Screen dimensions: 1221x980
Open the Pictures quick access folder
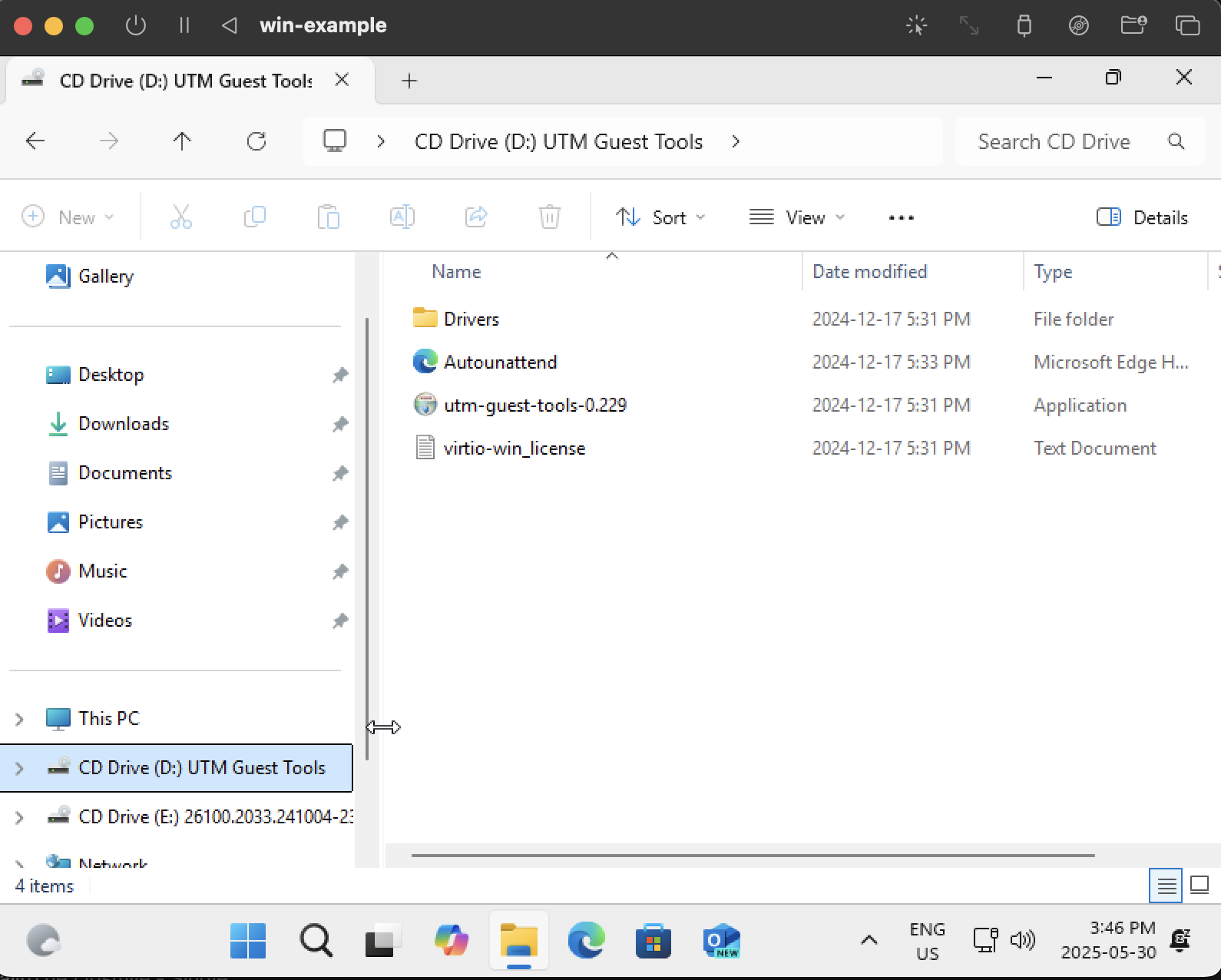[x=111, y=522]
